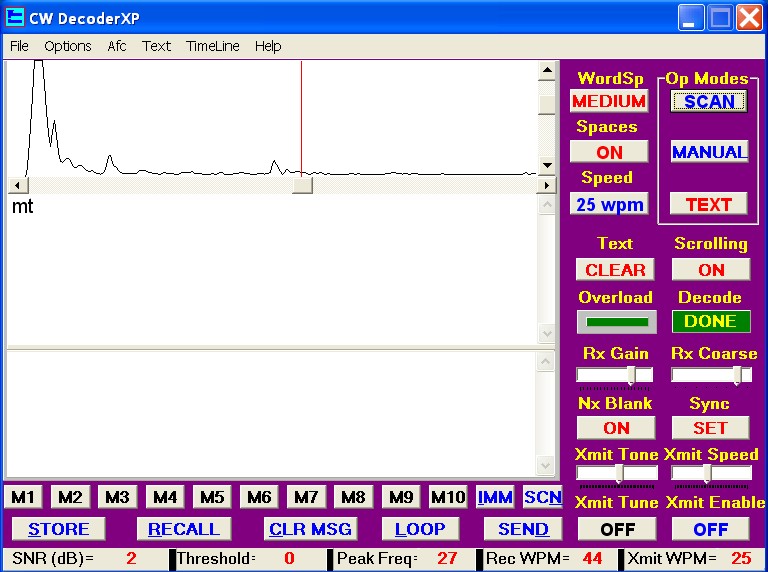
Task: Select memory button M8
Action: pyautogui.click(x=353, y=497)
